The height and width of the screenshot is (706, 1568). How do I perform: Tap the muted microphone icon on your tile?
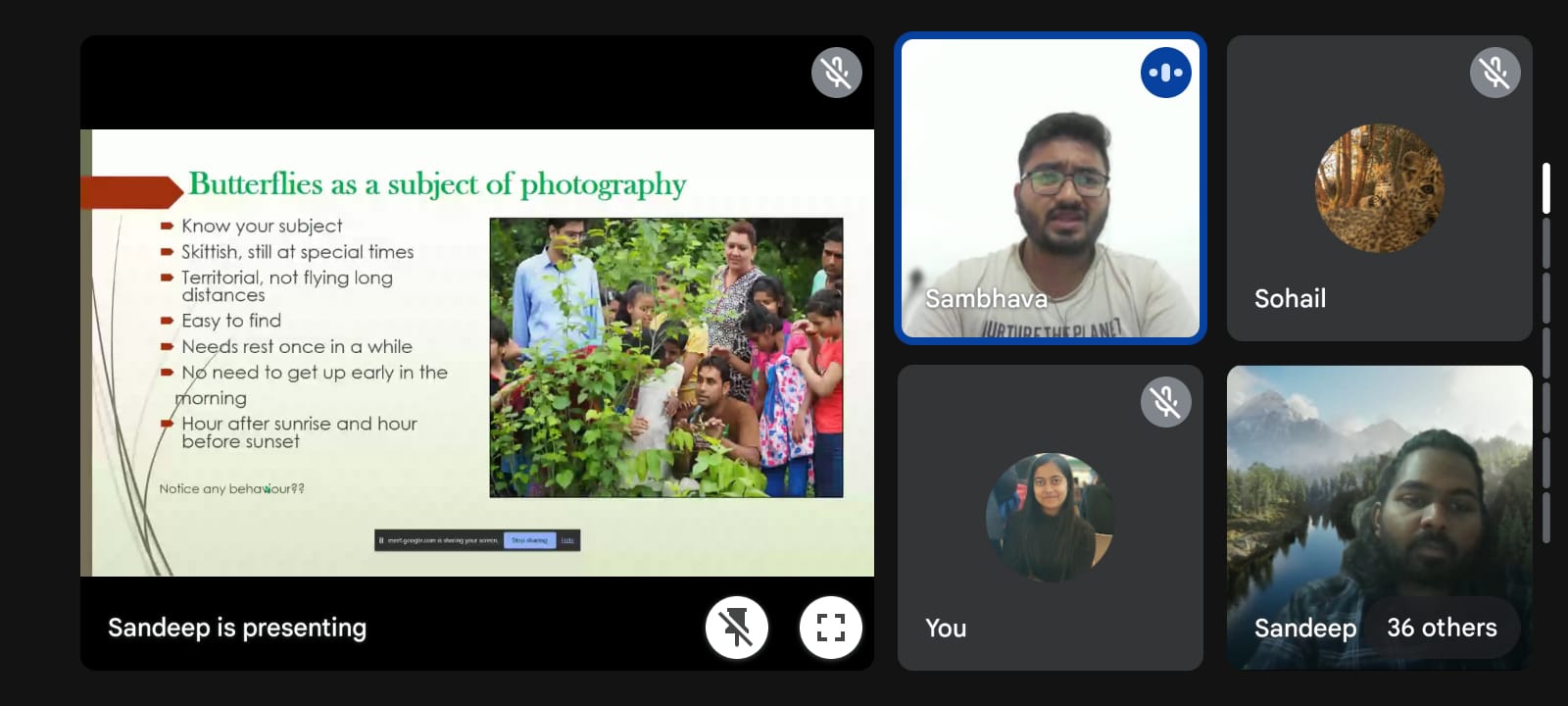(x=1165, y=402)
